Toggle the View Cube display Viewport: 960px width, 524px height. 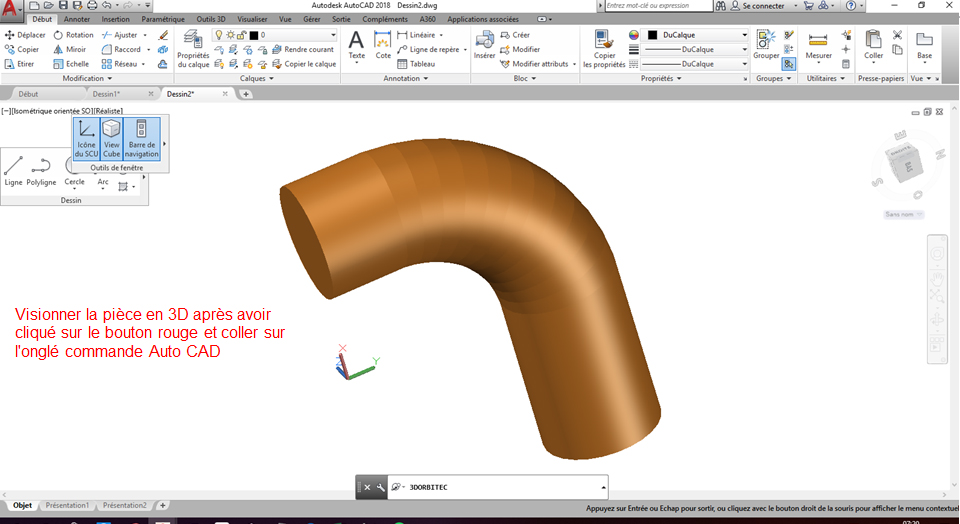point(112,137)
